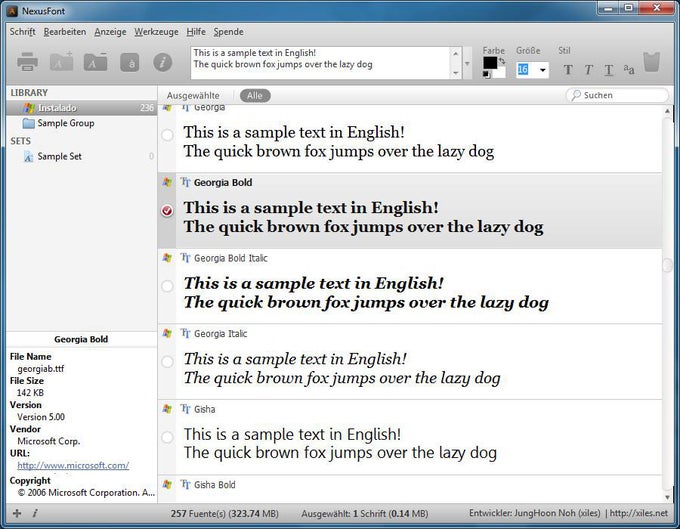Click Windows flag icon beside Georgia Italic
The width and height of the screenshot is (680, 529).
[167, 333]
